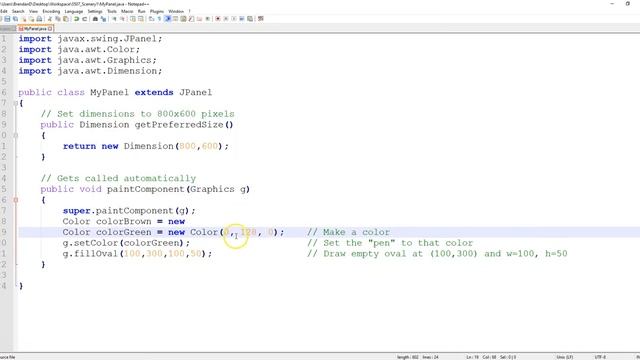Open Find with the binoculars icon

point(95,19)
